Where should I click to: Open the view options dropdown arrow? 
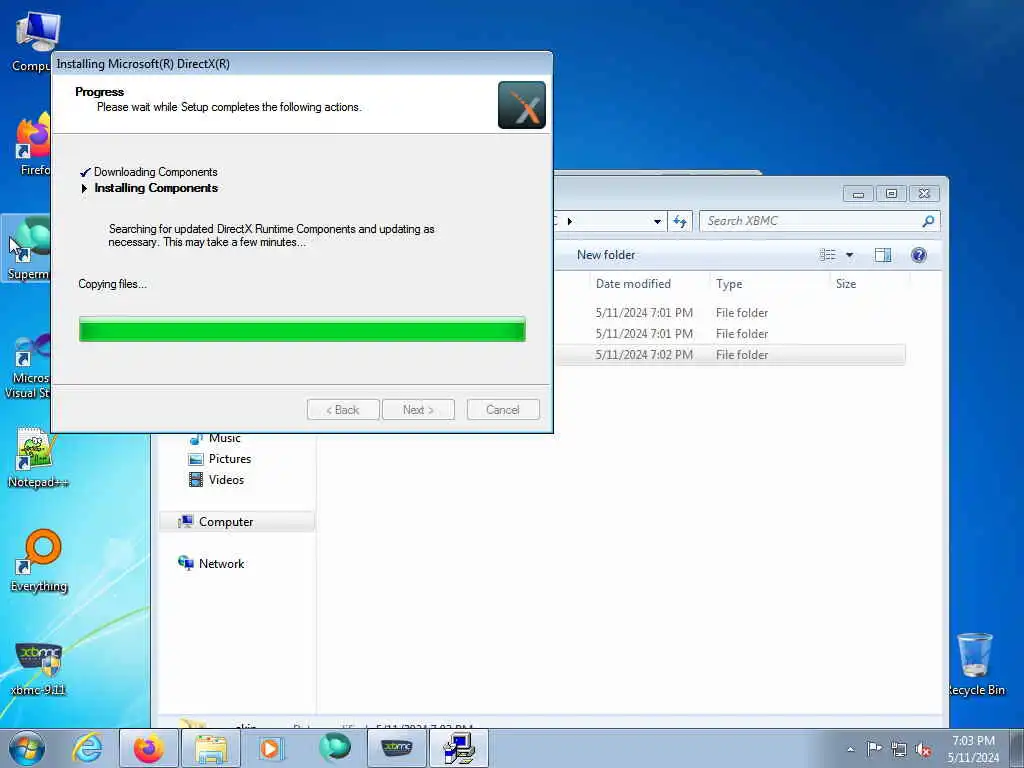click(x=850, y=255)
